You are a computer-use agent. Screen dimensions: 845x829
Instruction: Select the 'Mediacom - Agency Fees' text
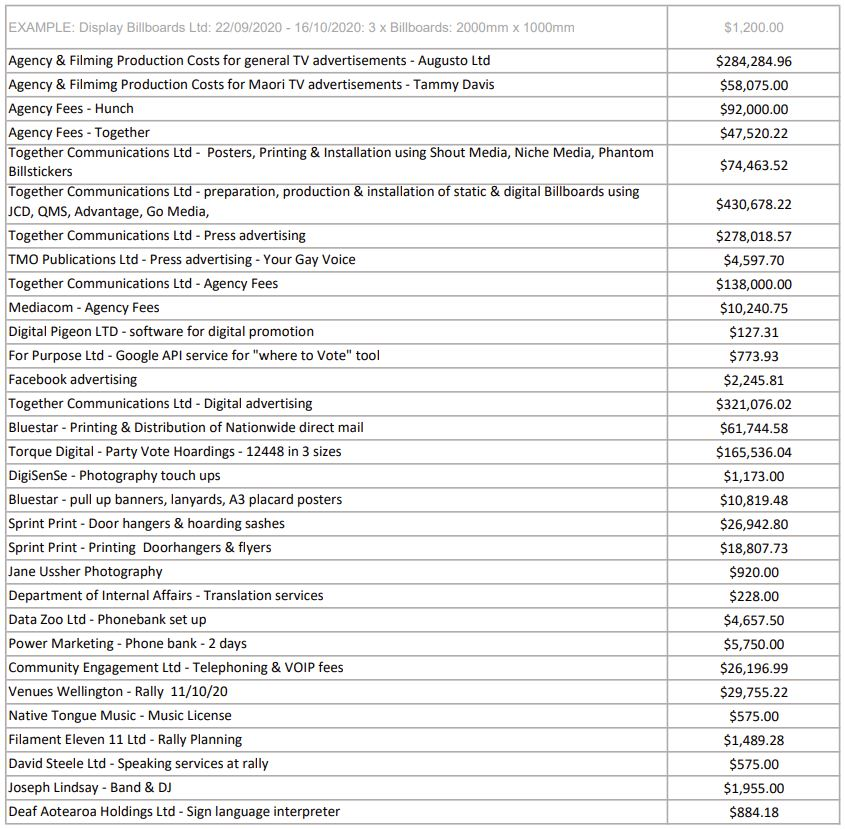pos(84,307)
